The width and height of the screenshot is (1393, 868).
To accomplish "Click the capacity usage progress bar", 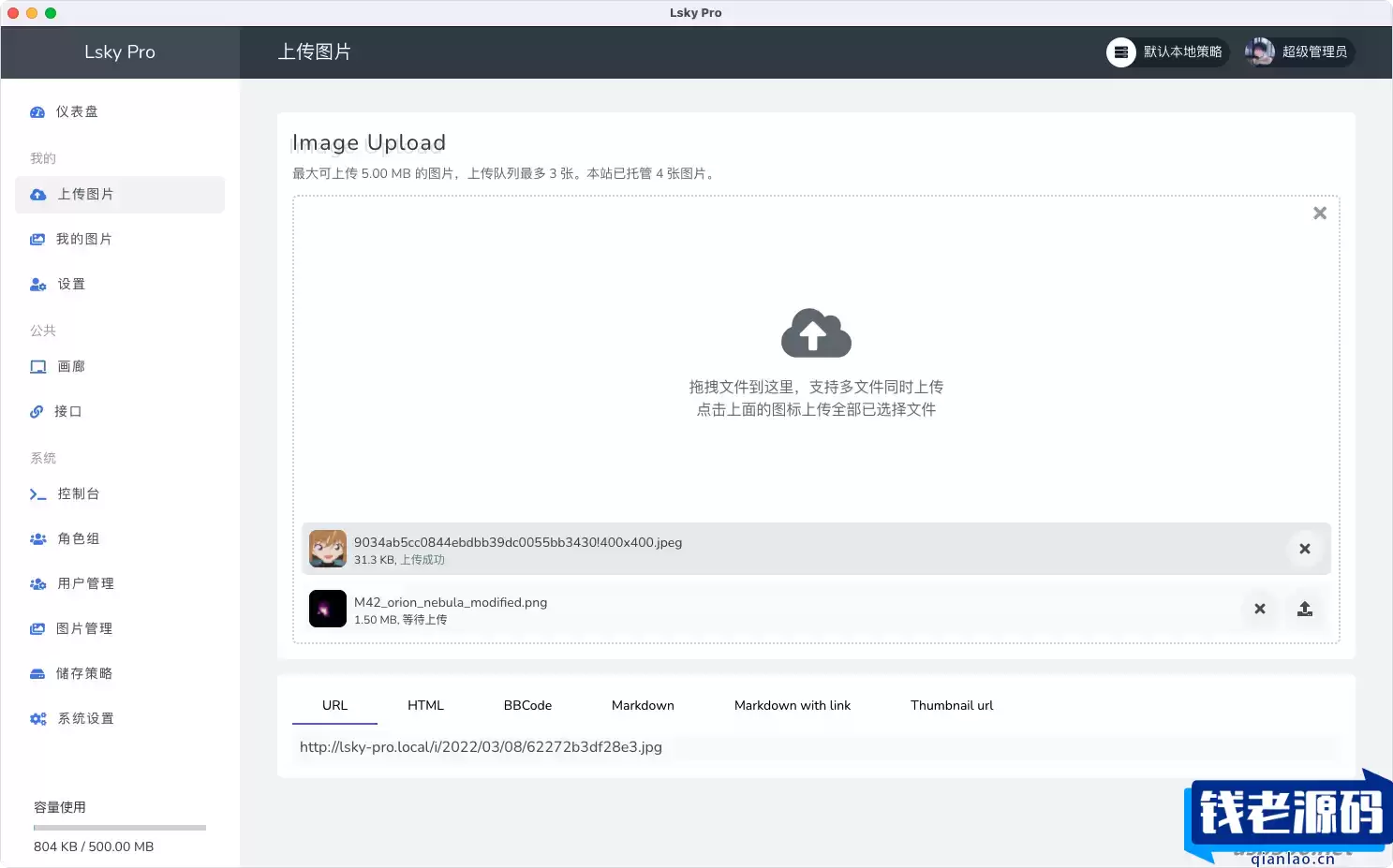I will coord(120,828).
